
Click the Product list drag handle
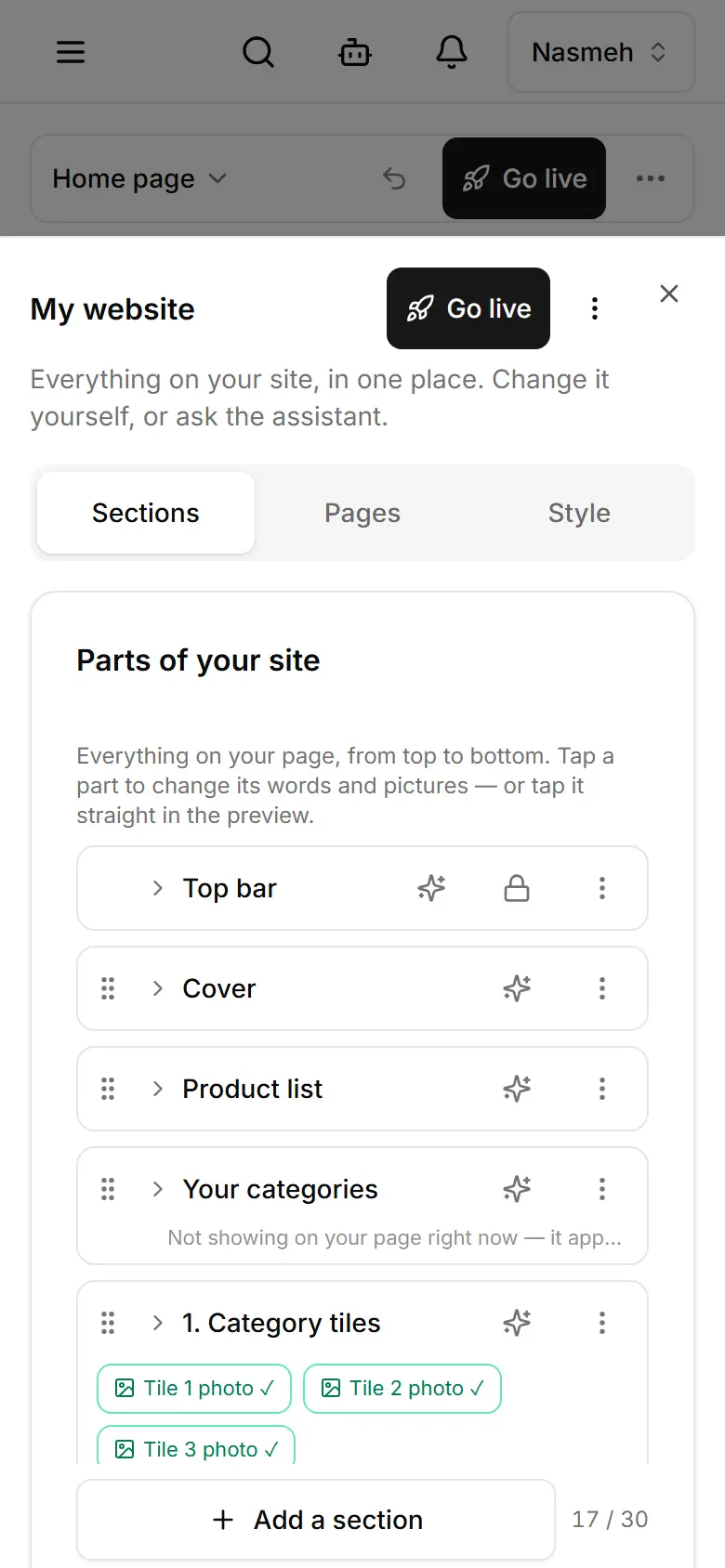[108, 1089]
